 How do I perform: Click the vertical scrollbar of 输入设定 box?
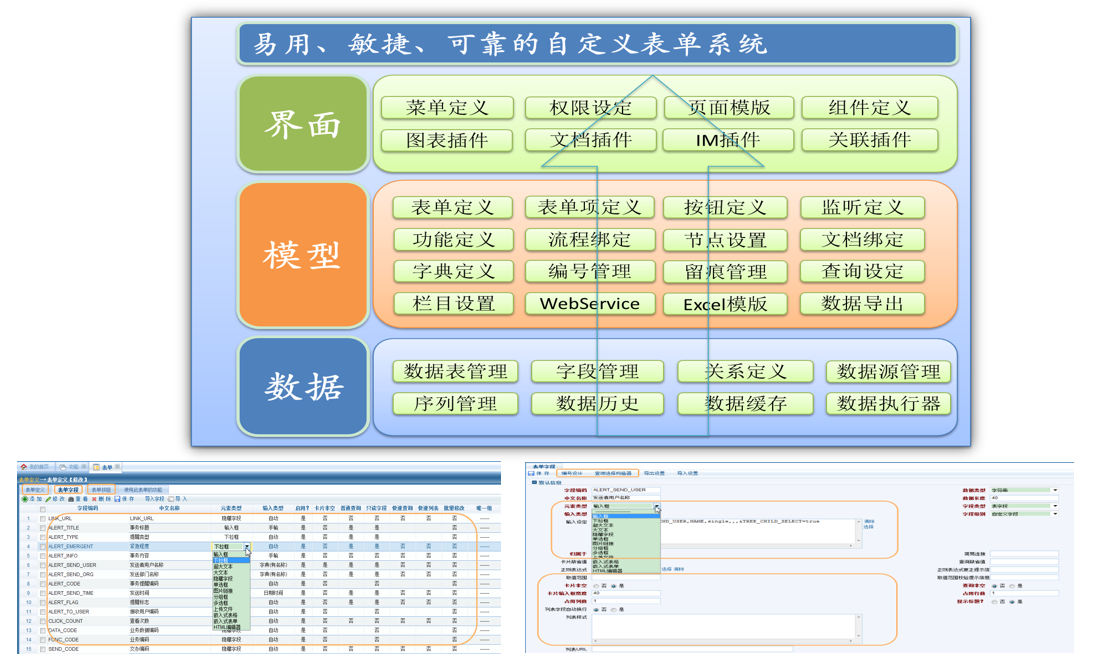[859, 531]
